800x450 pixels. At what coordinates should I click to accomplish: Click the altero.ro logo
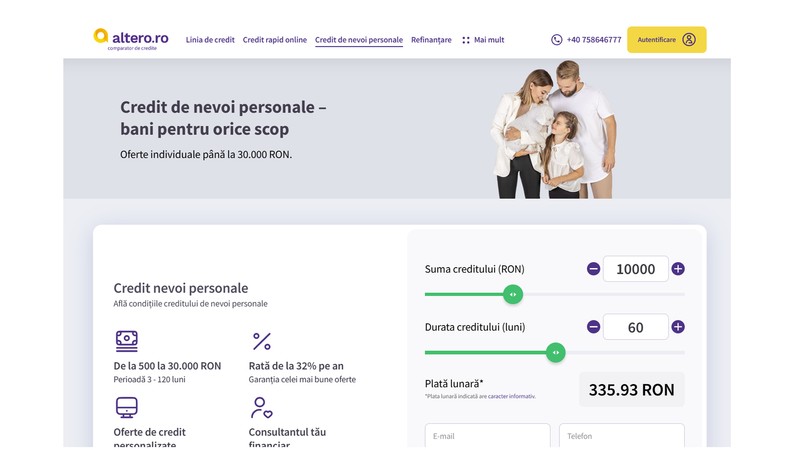click(x=131, y=39)
